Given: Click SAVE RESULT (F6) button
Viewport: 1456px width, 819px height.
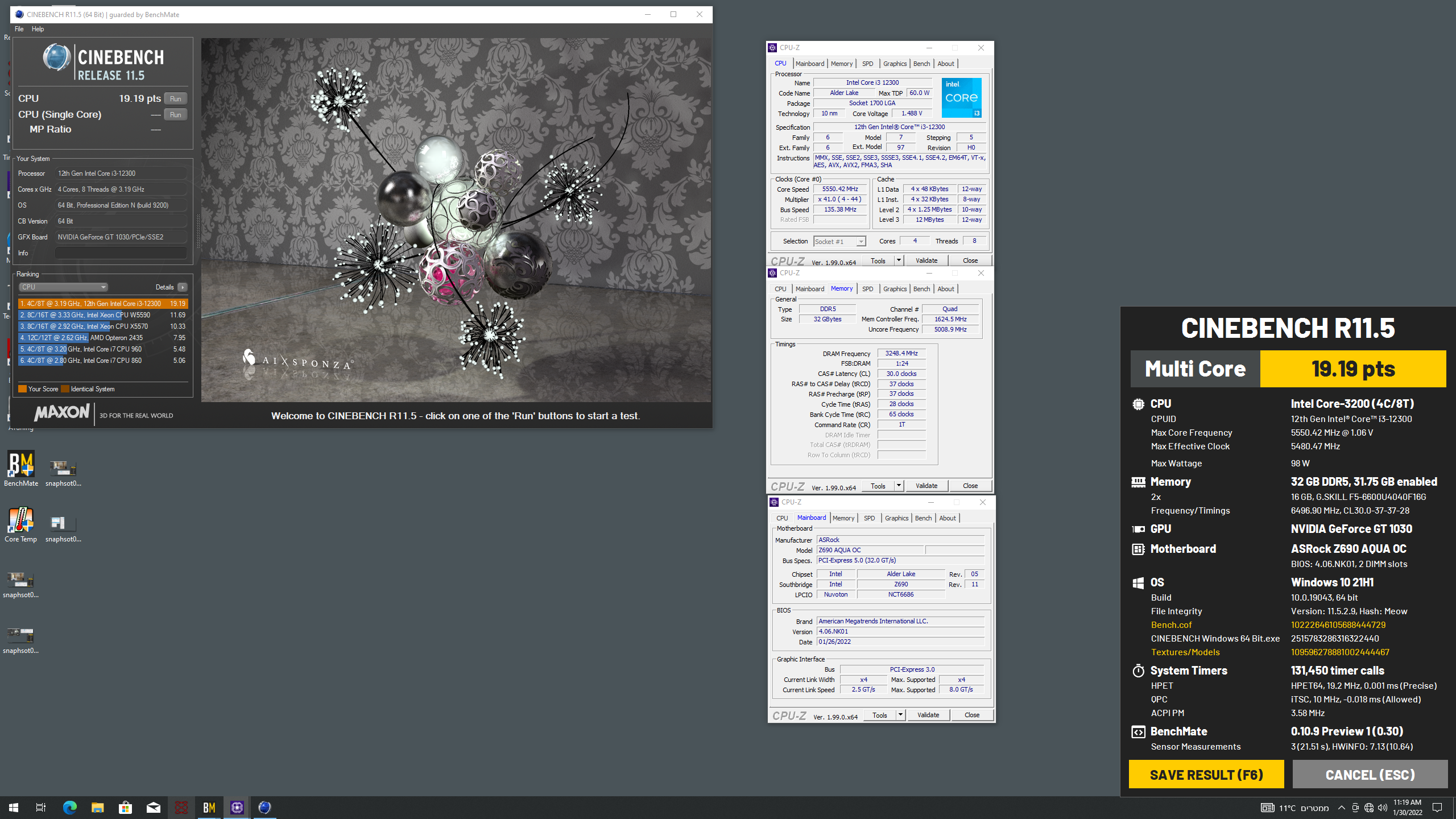Looking at the screenshot, I should pyautogui.click(x=1206, y=775).
